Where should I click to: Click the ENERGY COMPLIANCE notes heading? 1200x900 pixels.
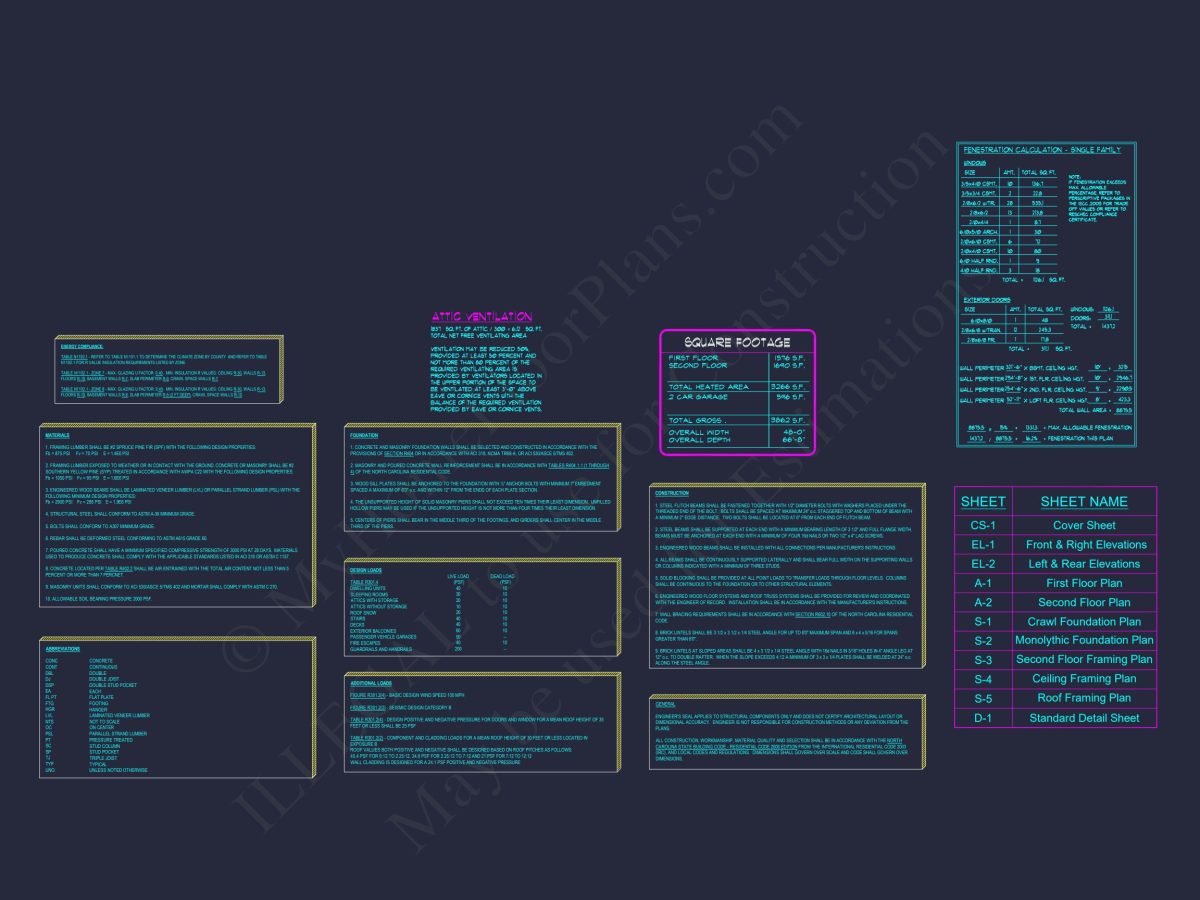[x=82, y=347]
